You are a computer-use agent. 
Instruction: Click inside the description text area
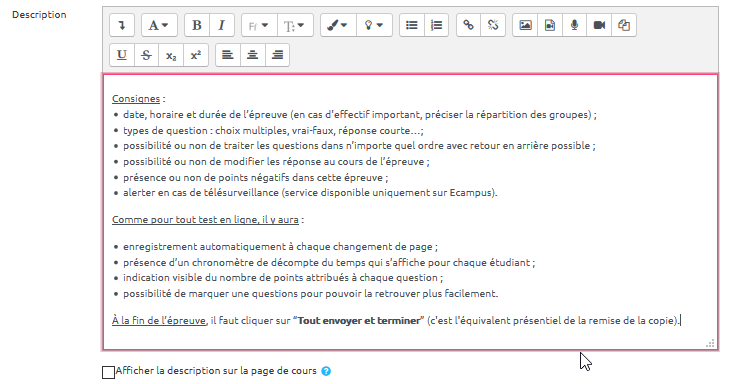[411, 212]
